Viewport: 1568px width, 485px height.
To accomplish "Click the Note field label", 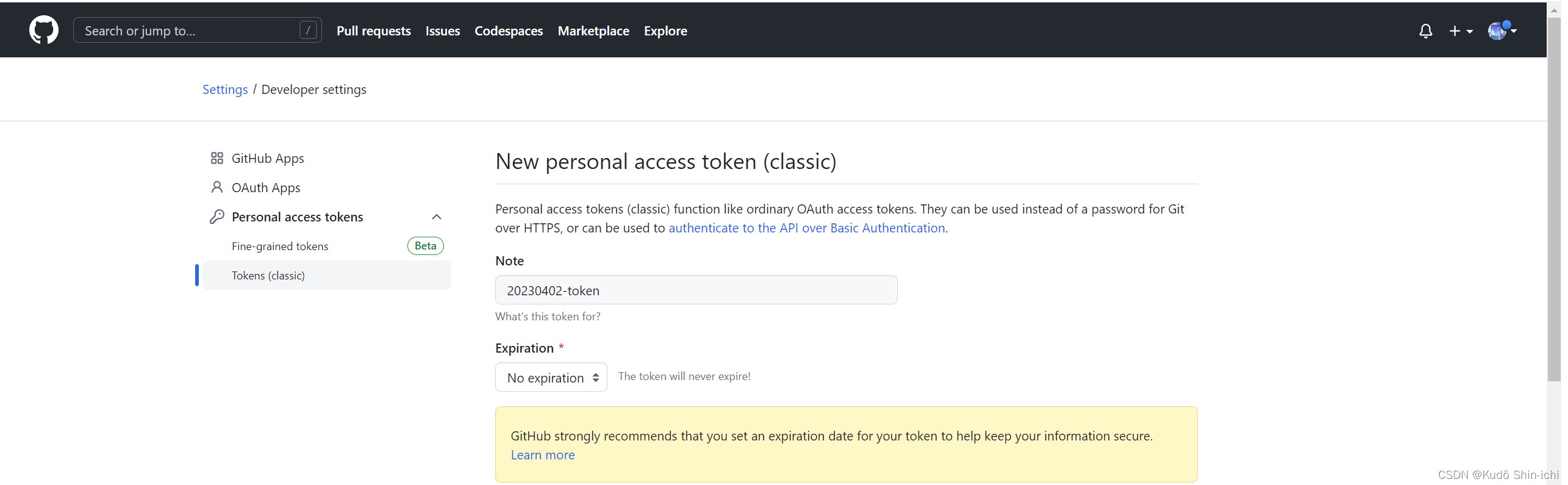I will (509, 260).
